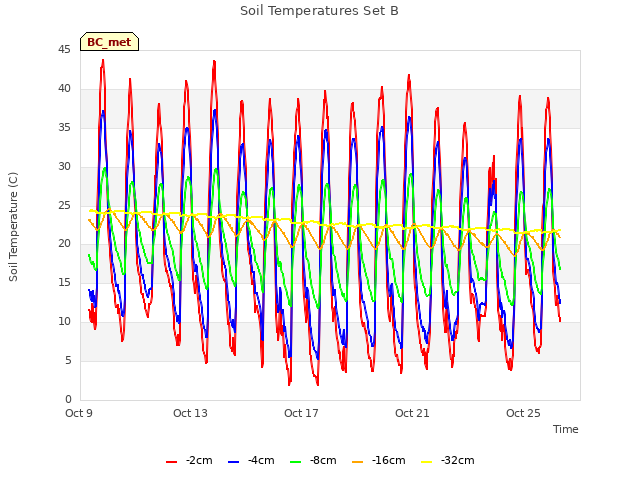This screenshot has width=640, height=480.
Task: Click the Oct 25 x-axis tick label
Action: 523,413
